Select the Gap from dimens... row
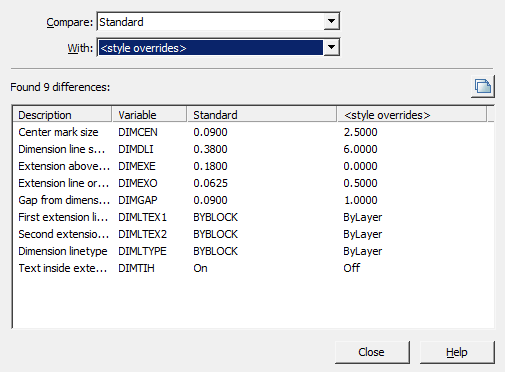The image size is (505, 372). pos(253,200)
